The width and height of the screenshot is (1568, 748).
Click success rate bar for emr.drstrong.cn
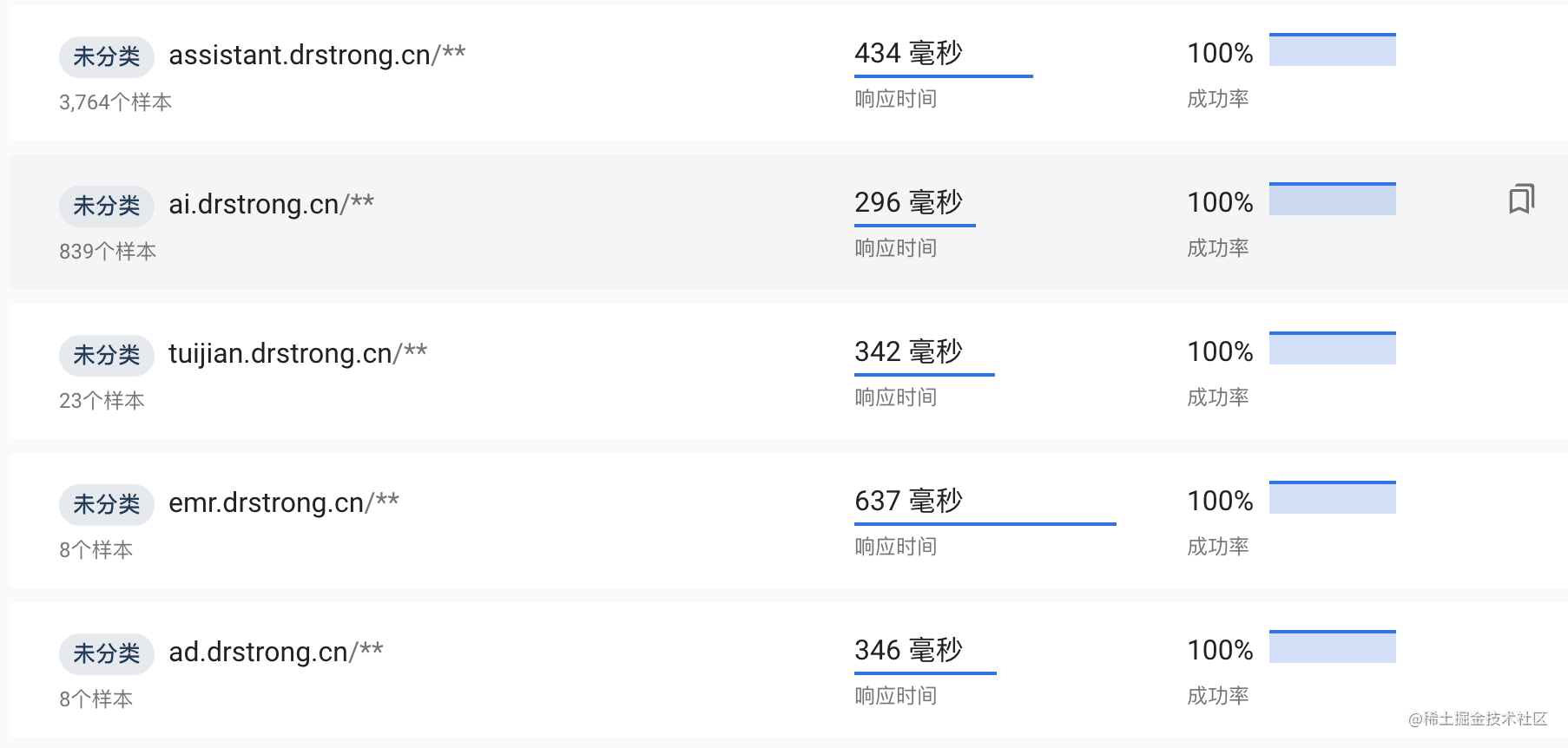(1333, 497)
